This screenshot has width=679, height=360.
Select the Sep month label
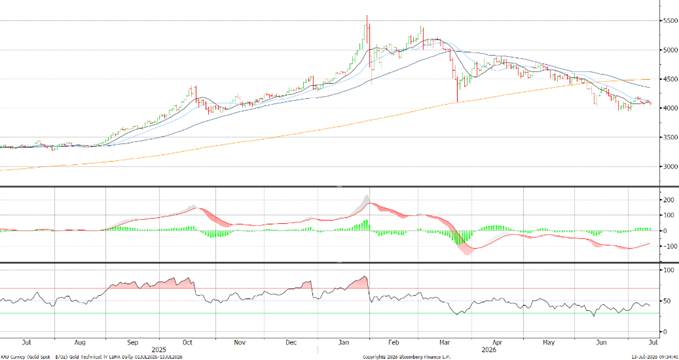coord(133,342)
